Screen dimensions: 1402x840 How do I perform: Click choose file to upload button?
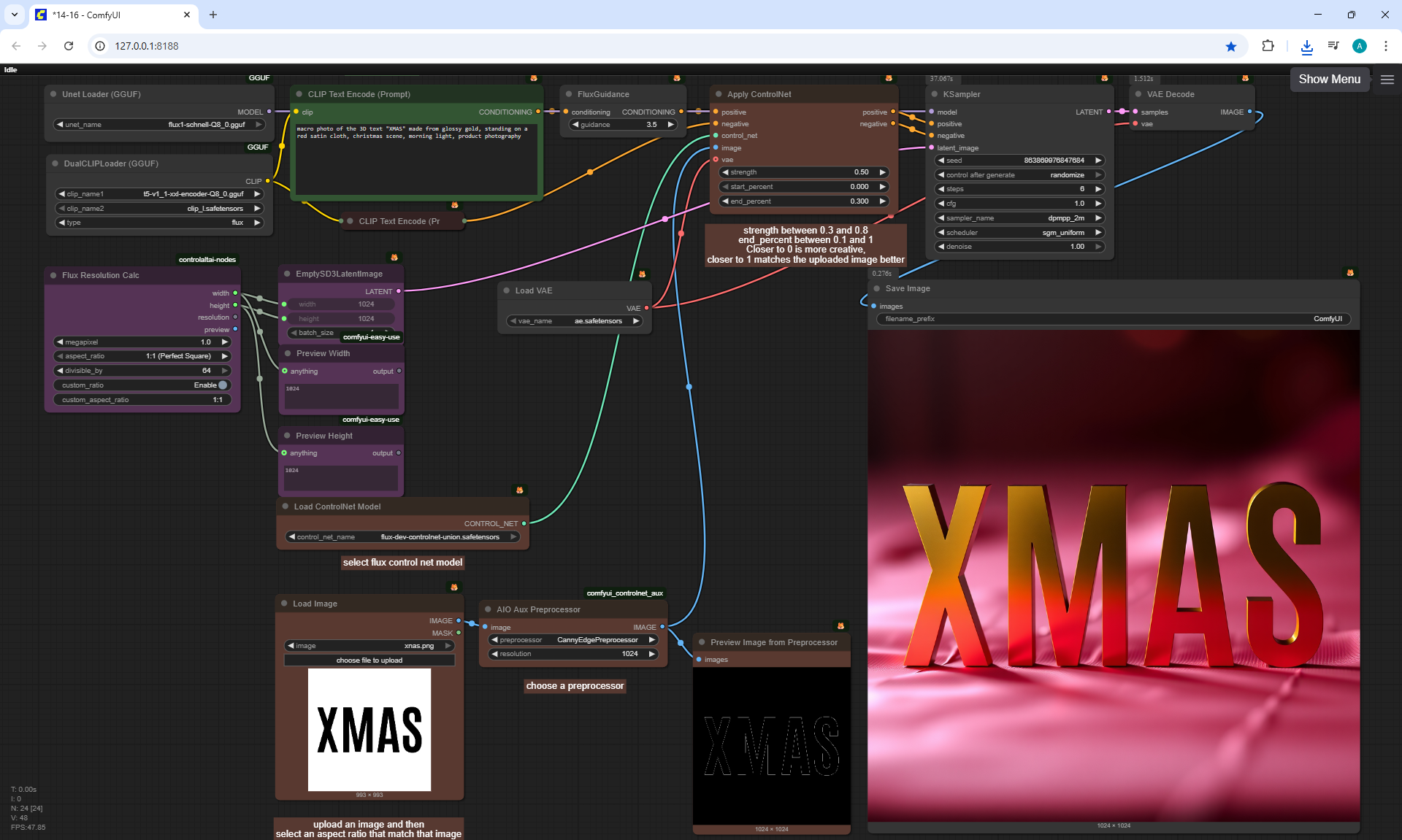(x=369, y=660)
